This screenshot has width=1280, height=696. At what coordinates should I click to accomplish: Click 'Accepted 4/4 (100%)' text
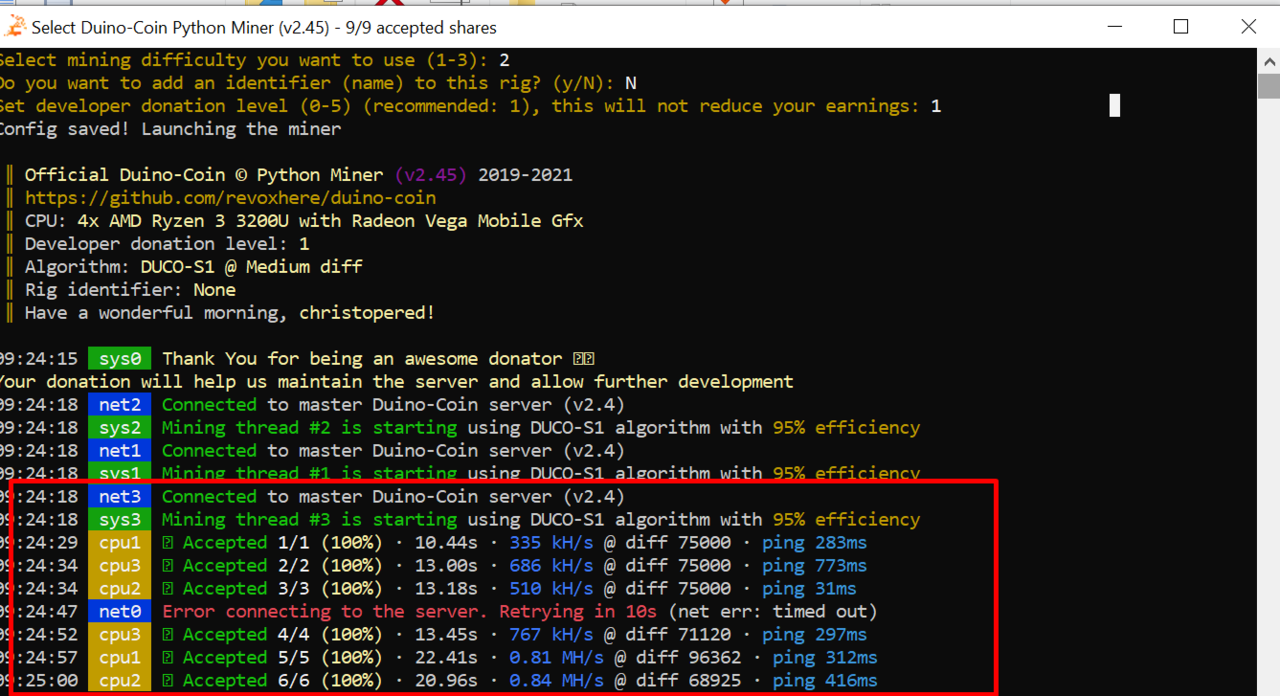[x=283, y=635]
